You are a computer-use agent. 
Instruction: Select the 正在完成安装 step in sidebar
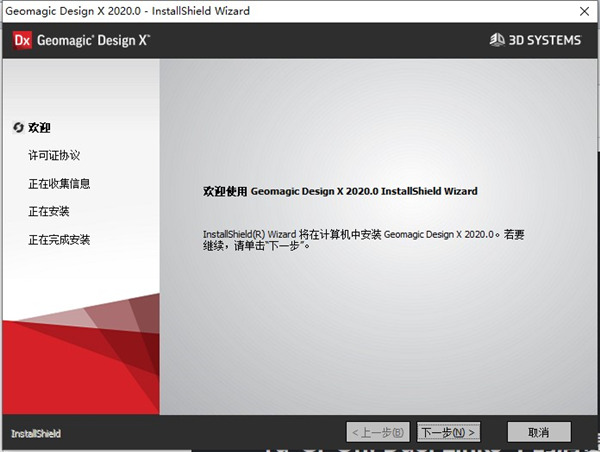click(60, 240)
